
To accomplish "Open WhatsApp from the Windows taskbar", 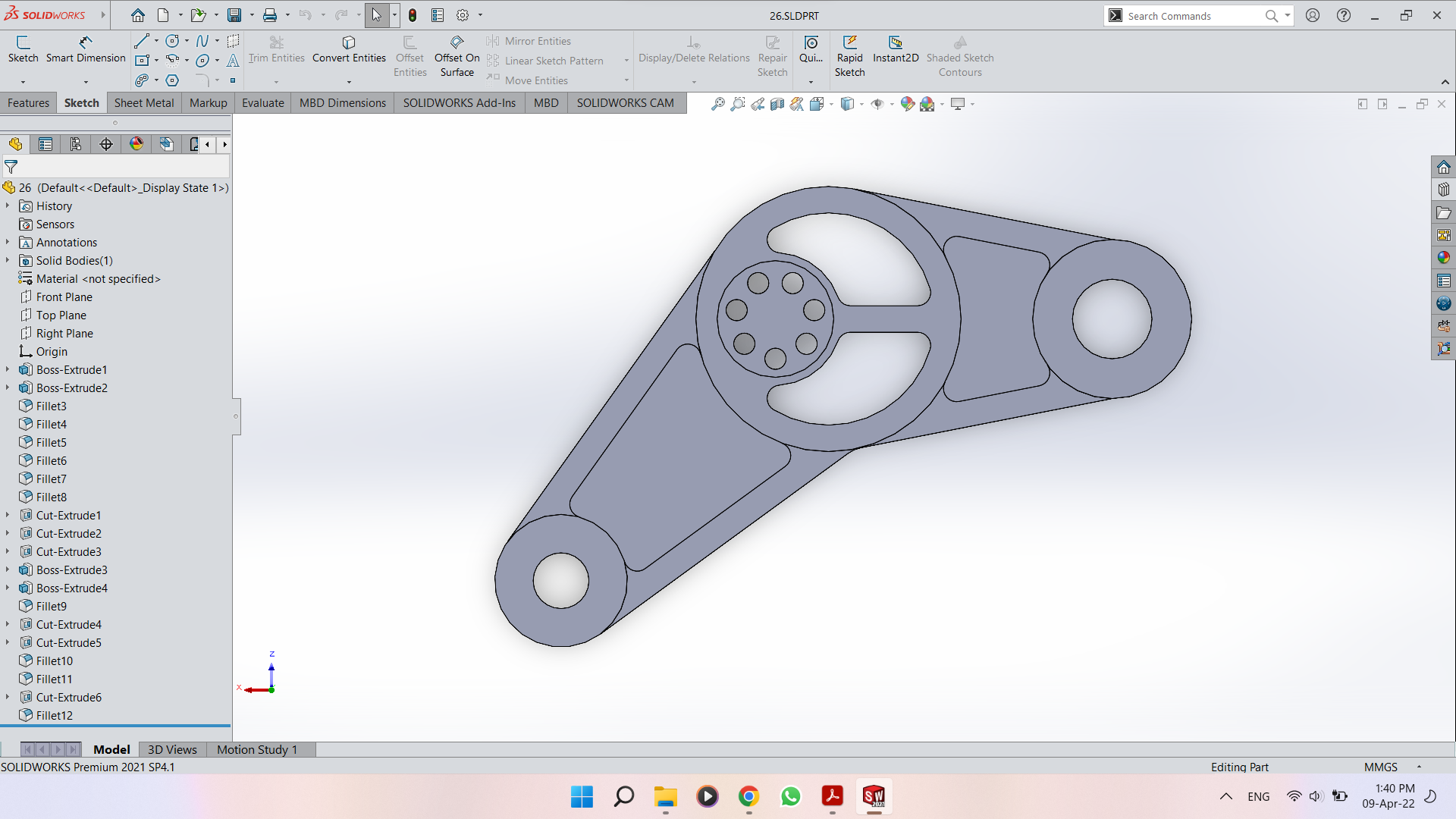I will tap(790, 796).
